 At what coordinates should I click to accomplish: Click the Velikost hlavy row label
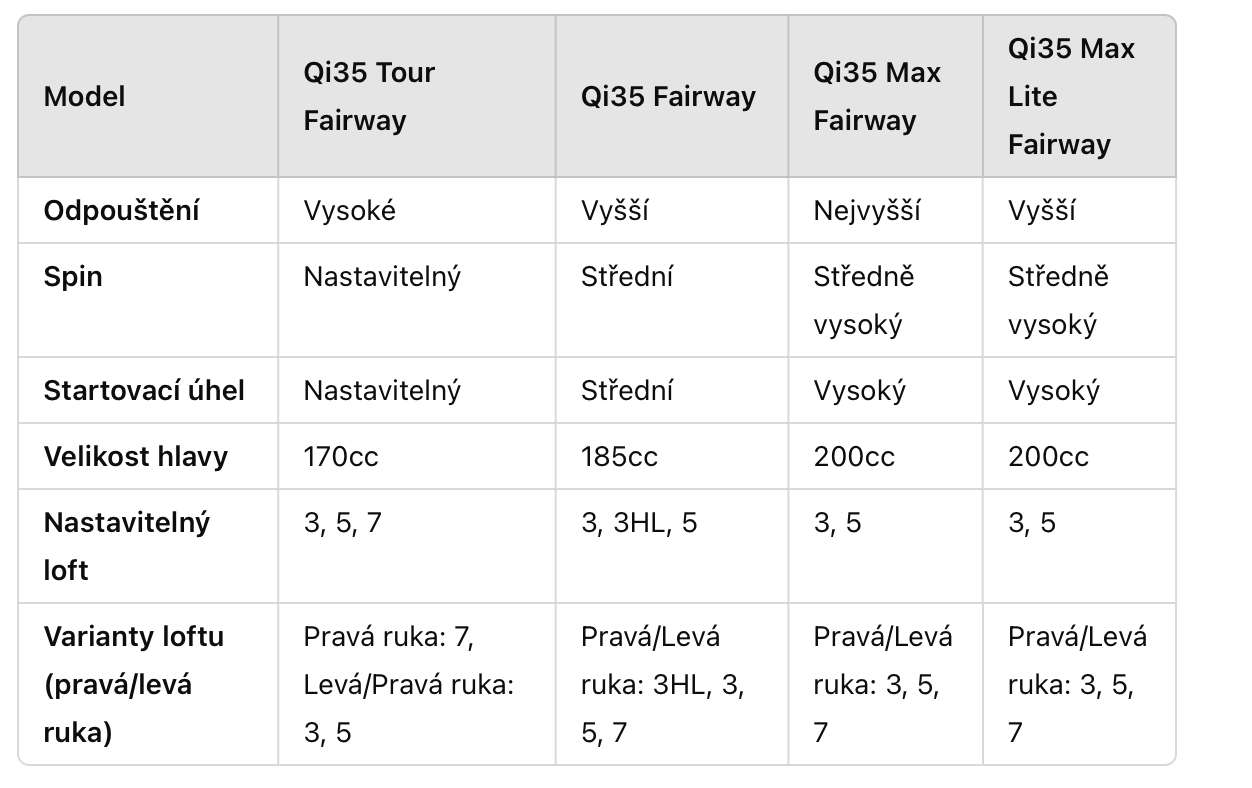coord(136,456)
